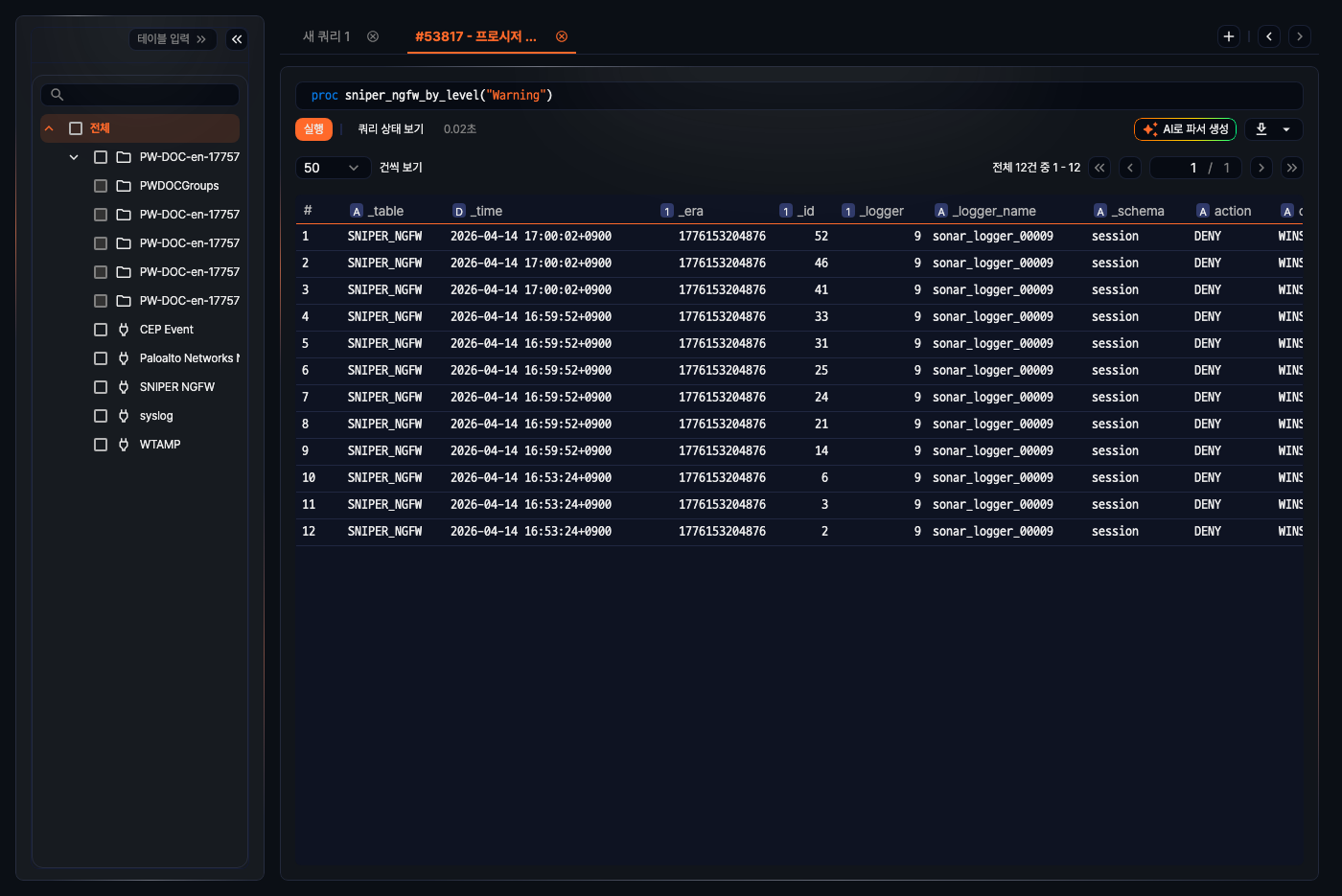1342x896 pixels.
Task: Switch to the 새 쿼리 1 tab
Action: click(x=327, y=36)
